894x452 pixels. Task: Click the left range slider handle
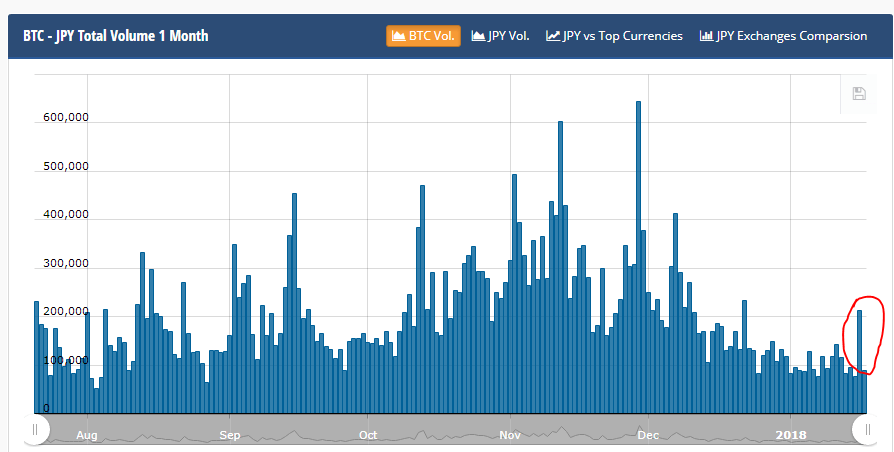(x=35, y=429)
